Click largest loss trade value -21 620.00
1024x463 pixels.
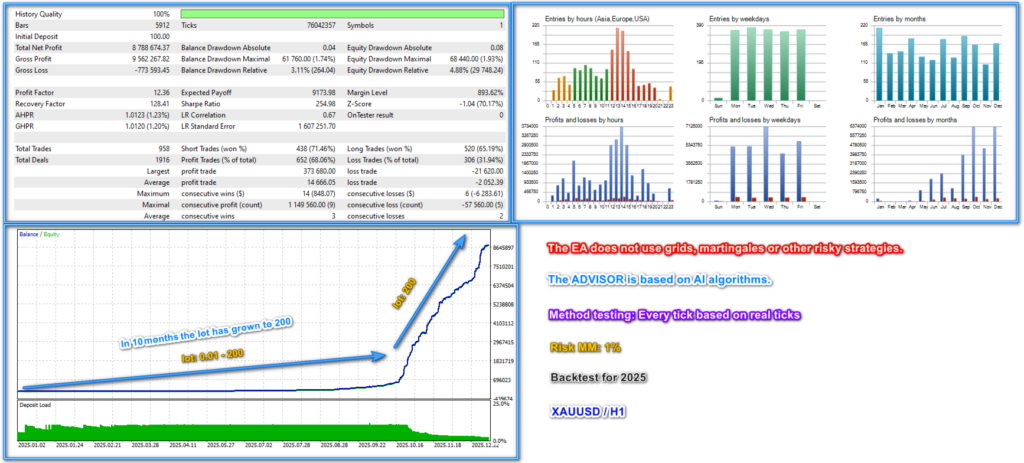[x=487, y=171]
